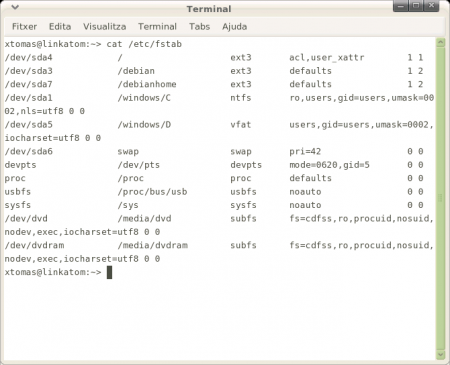This screenshot has height=365, width=450.
Task: Click the terminal cursor at the prompt
Action: point(109,272)
